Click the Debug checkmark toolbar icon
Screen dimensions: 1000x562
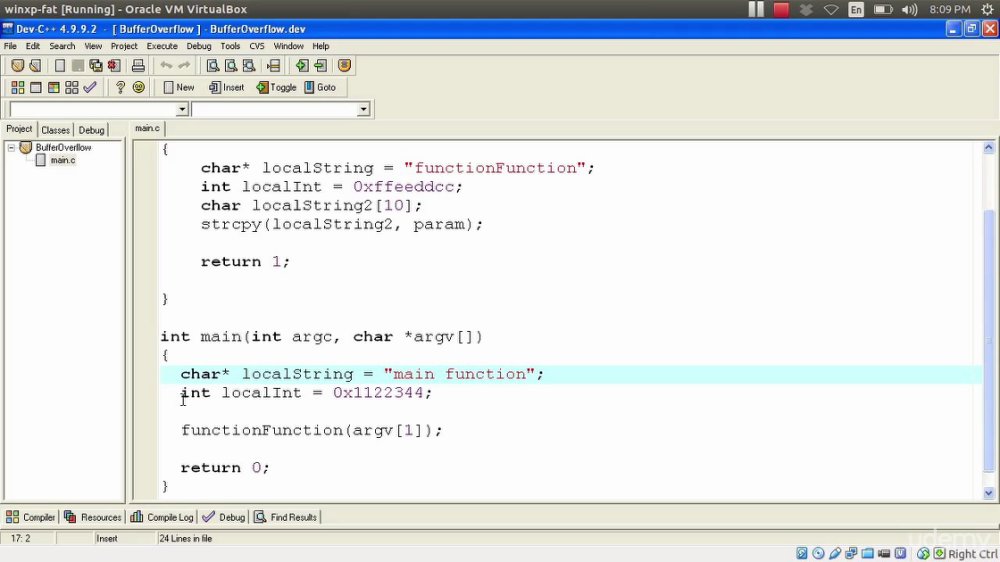(x=90, y=87)
